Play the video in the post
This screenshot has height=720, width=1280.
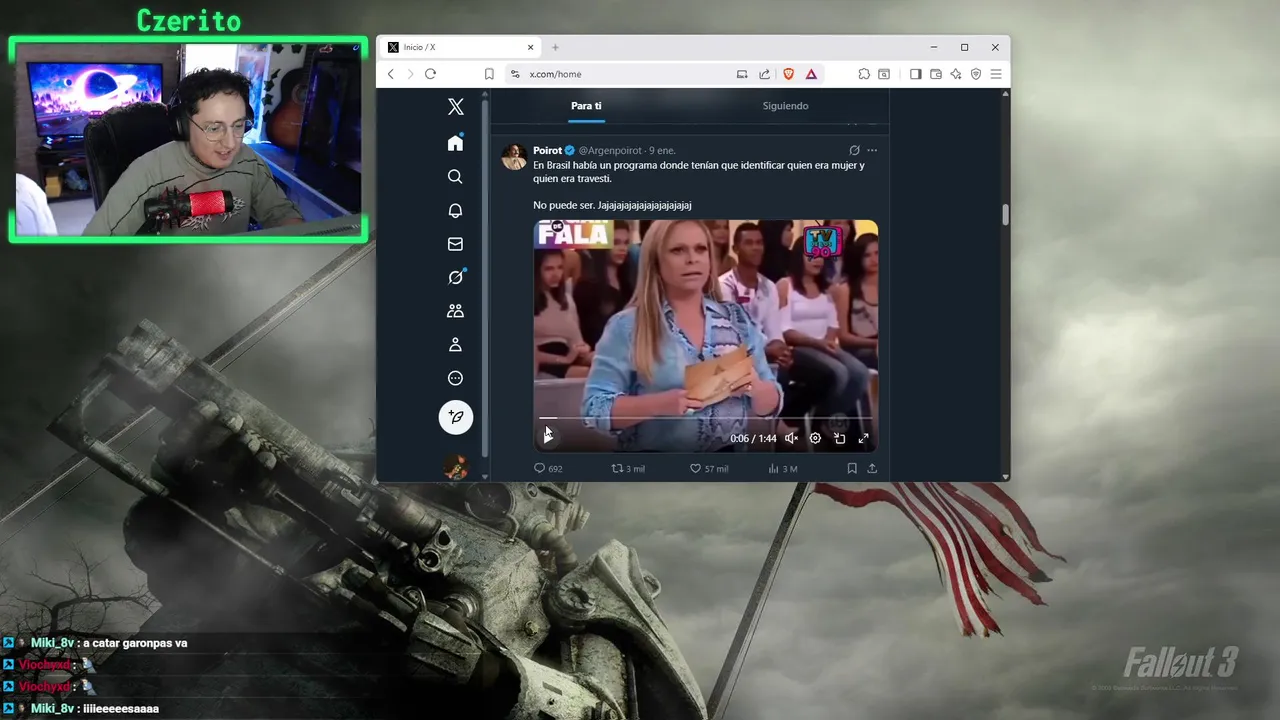click(548, 438)
